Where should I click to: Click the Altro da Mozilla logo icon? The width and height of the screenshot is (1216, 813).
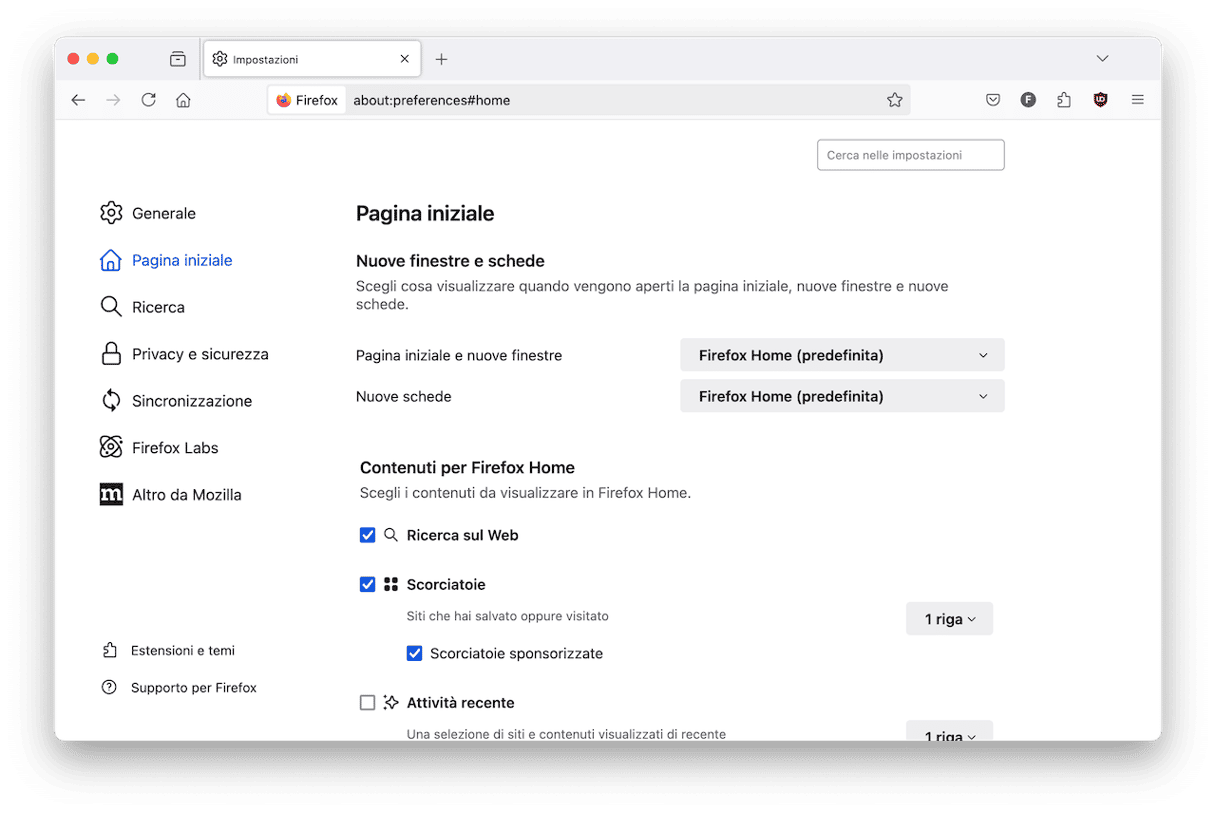pyautogui.click(x=111, y=495)
